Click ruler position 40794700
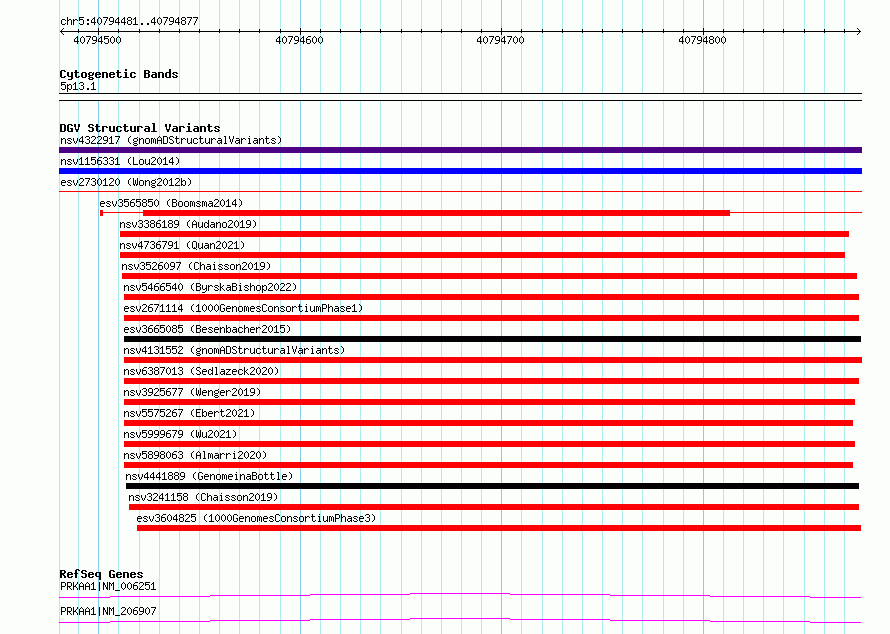Image resolution: width=890 pixels, height=634 pixels. coord(501,40)
